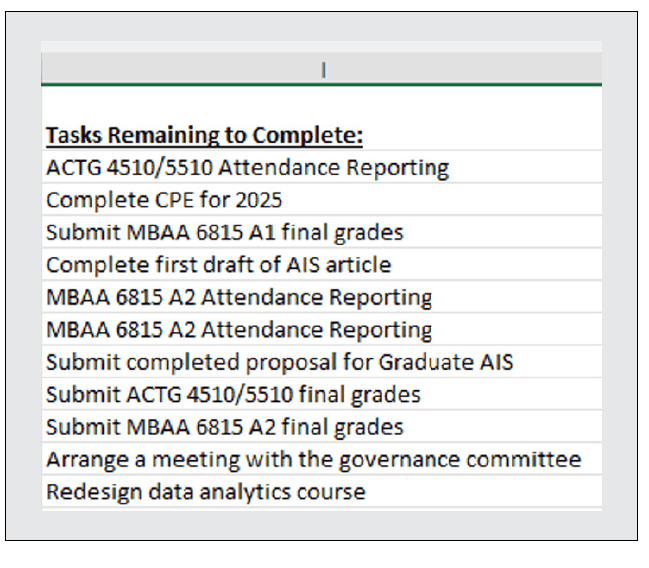Click "Submit MBAA 6815 A2 final grades" cell
The width and height of the screenshot is (649, 568).
(x=225, y=427)
